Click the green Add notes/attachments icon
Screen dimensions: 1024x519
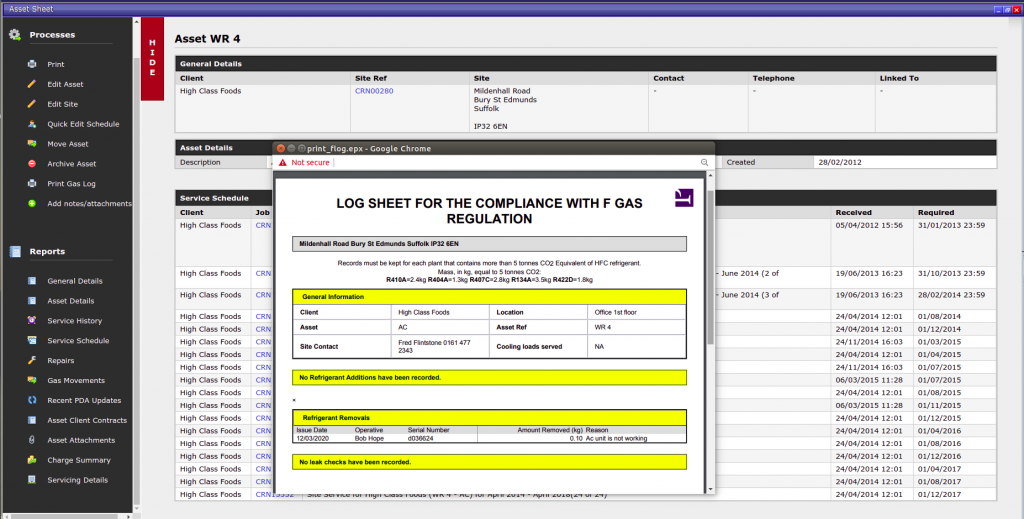pyautogui.click(x=32, y=204)
